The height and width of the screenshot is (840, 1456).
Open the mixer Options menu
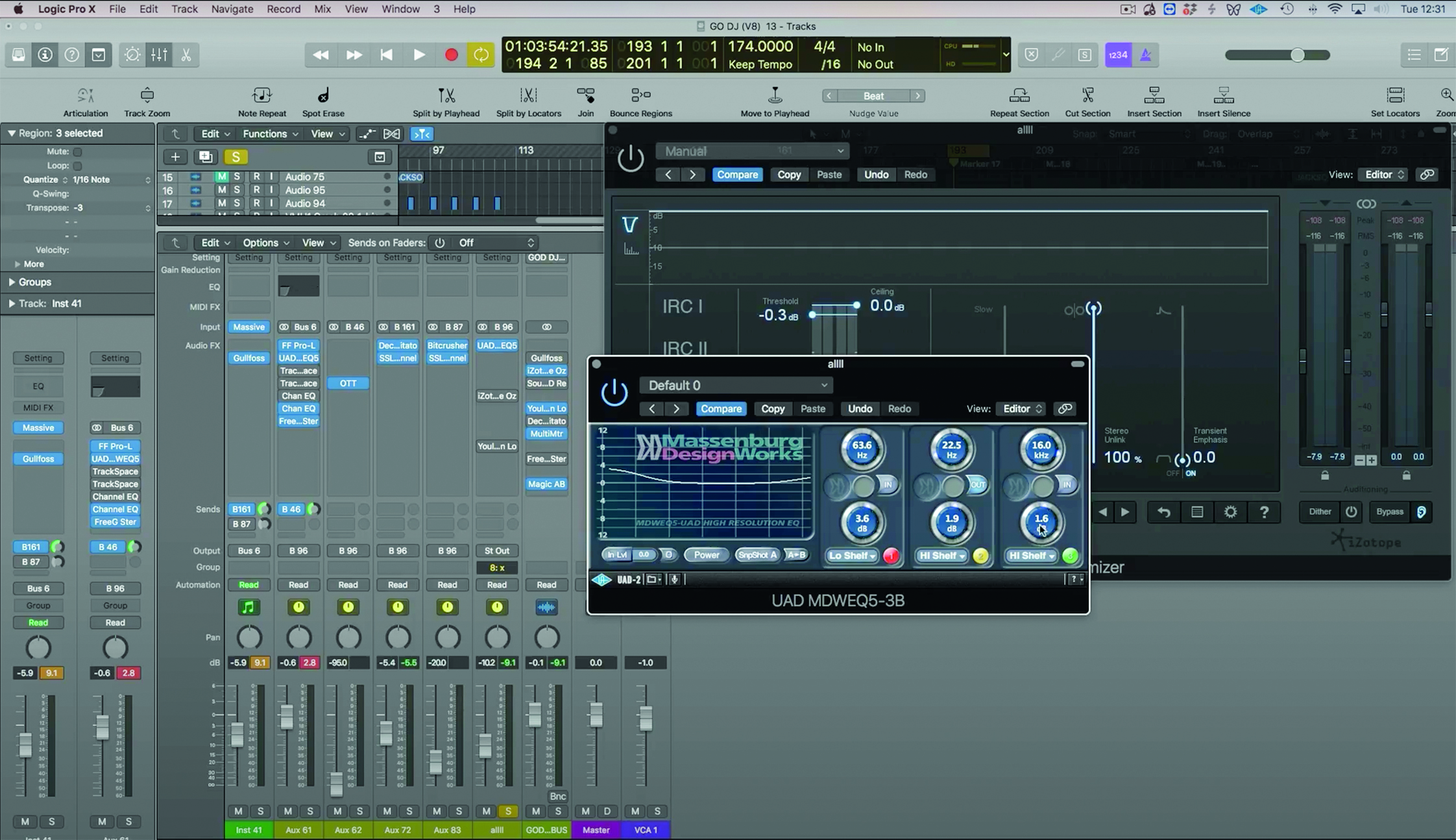pyautogui.click(x=265, y=243)
